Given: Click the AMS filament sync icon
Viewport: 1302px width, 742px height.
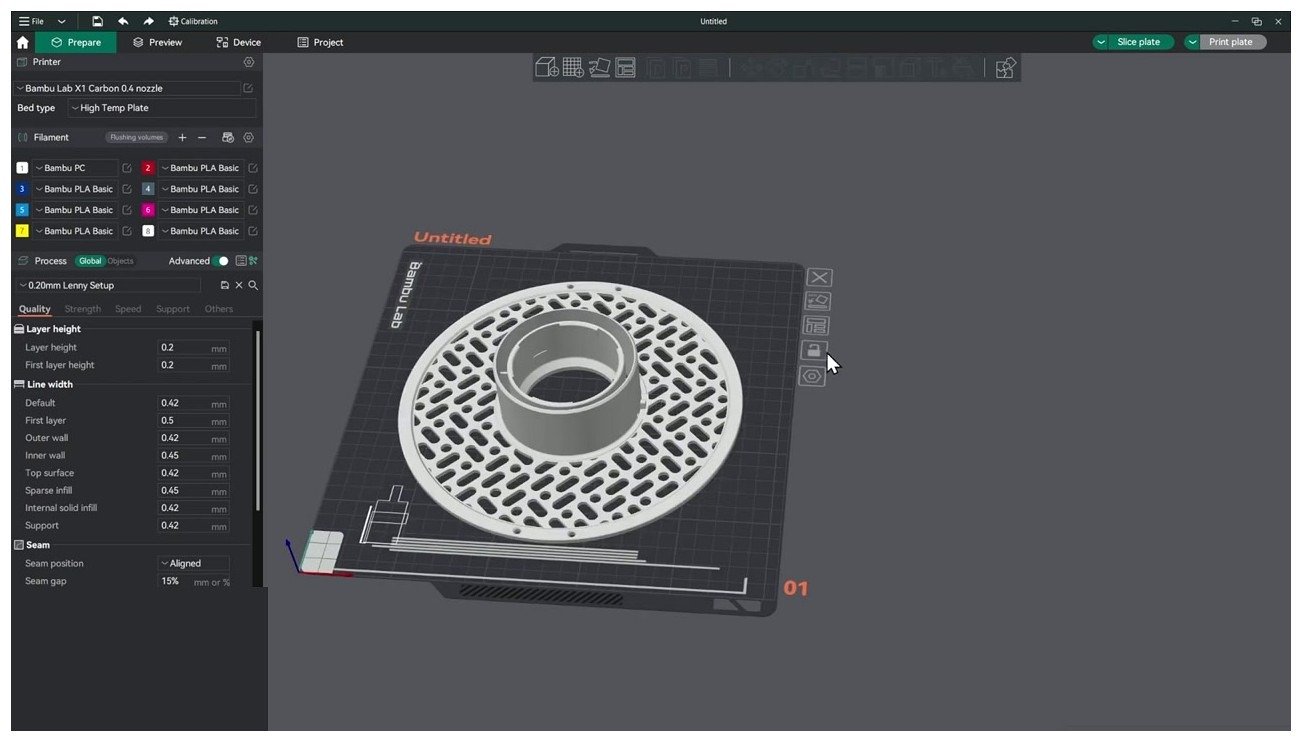Looking at the screenshot, I should coord(228,138).
